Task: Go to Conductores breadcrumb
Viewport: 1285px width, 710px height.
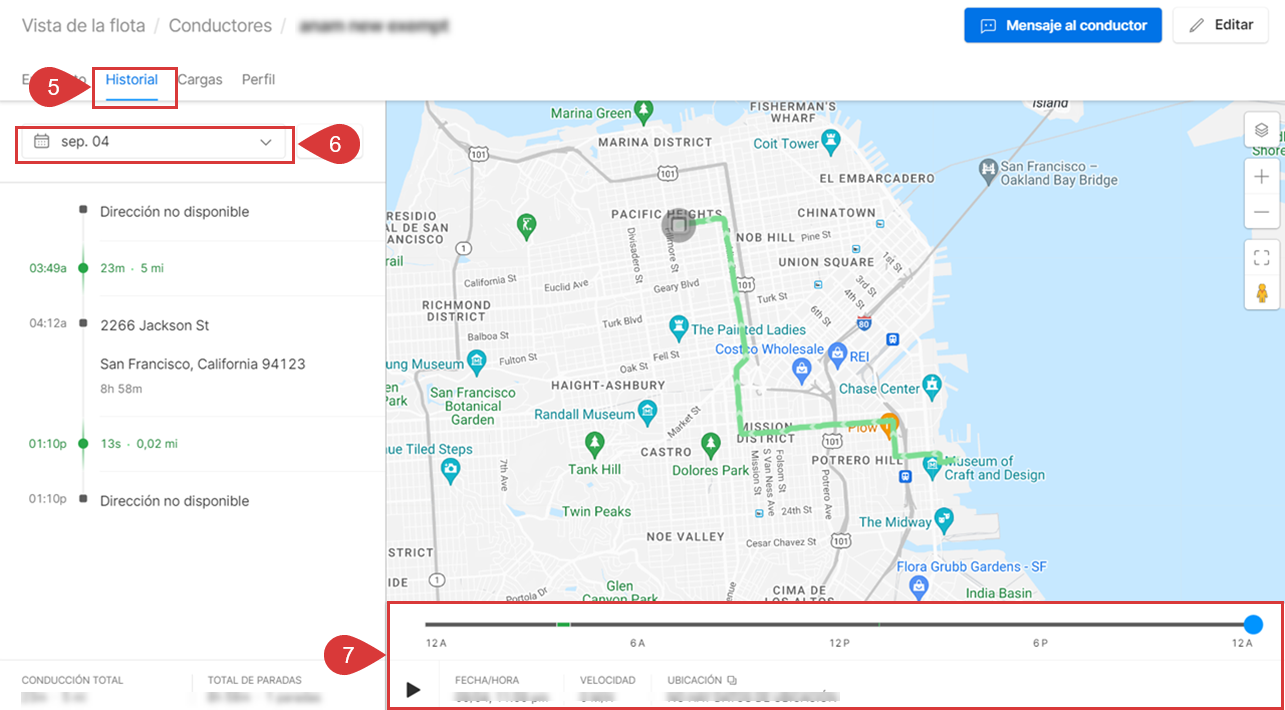Action: pyautogui.click(x=220, y=26)
